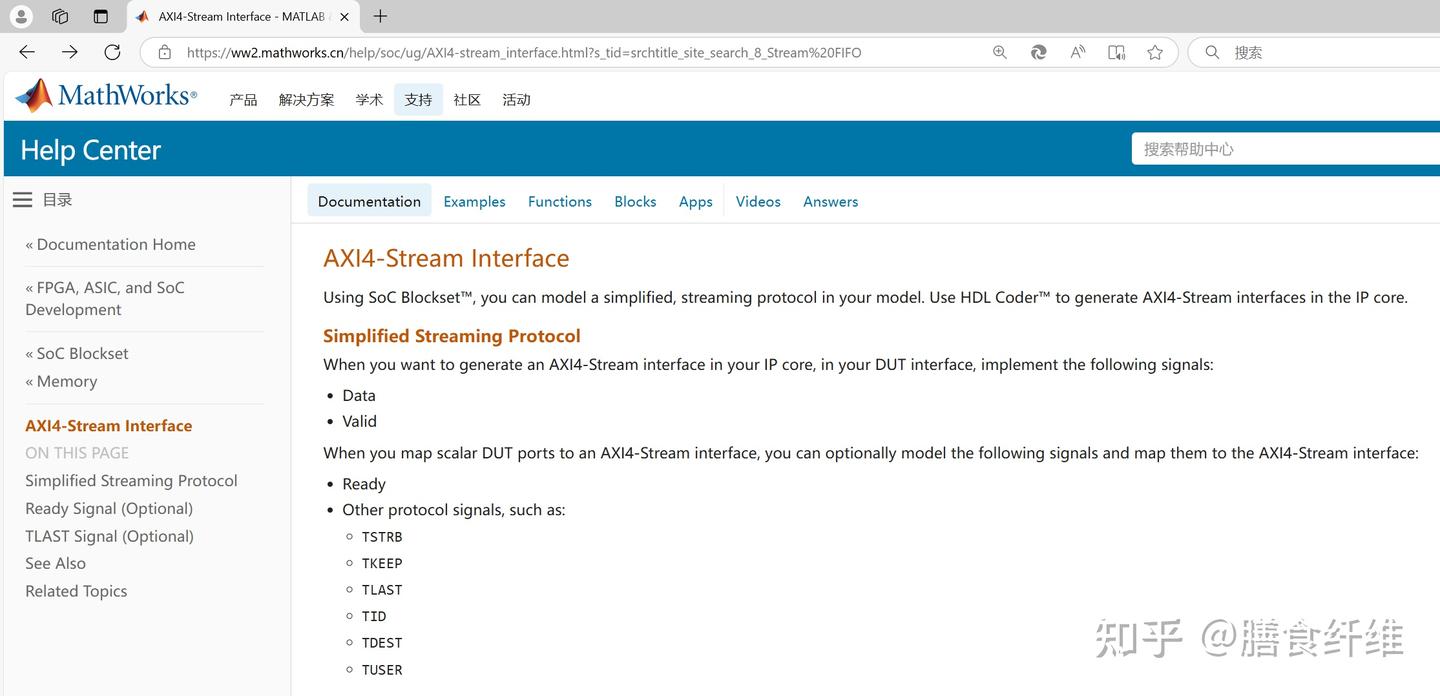Go to Documentation Home link
The width and height of the screenshot is (1440, 696).
click(x=116, y=244)
